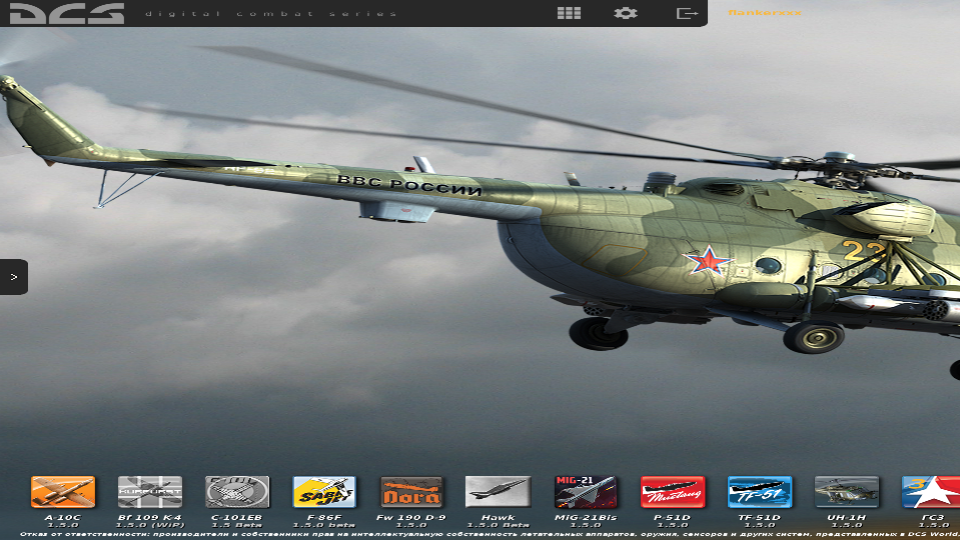Screen dimensions: 960x540
Task: Open the modules grid icon
Action: (569, 13)
